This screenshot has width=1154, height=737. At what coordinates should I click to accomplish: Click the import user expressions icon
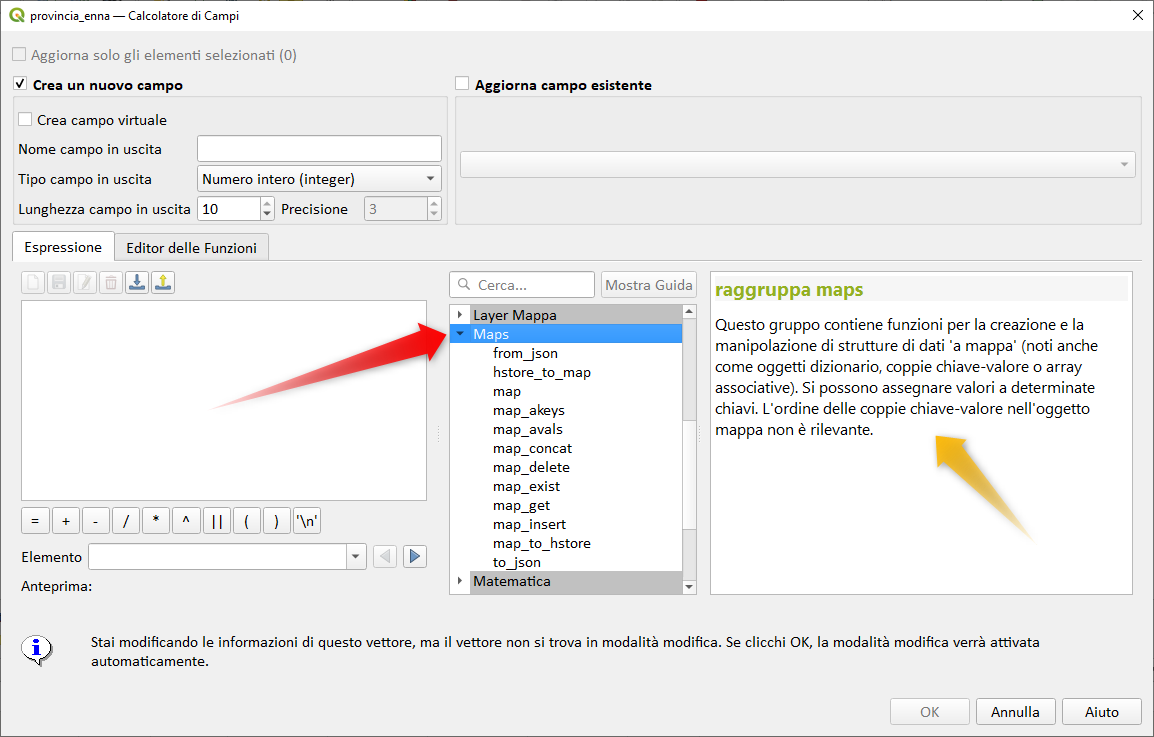(x=138, y=283)
